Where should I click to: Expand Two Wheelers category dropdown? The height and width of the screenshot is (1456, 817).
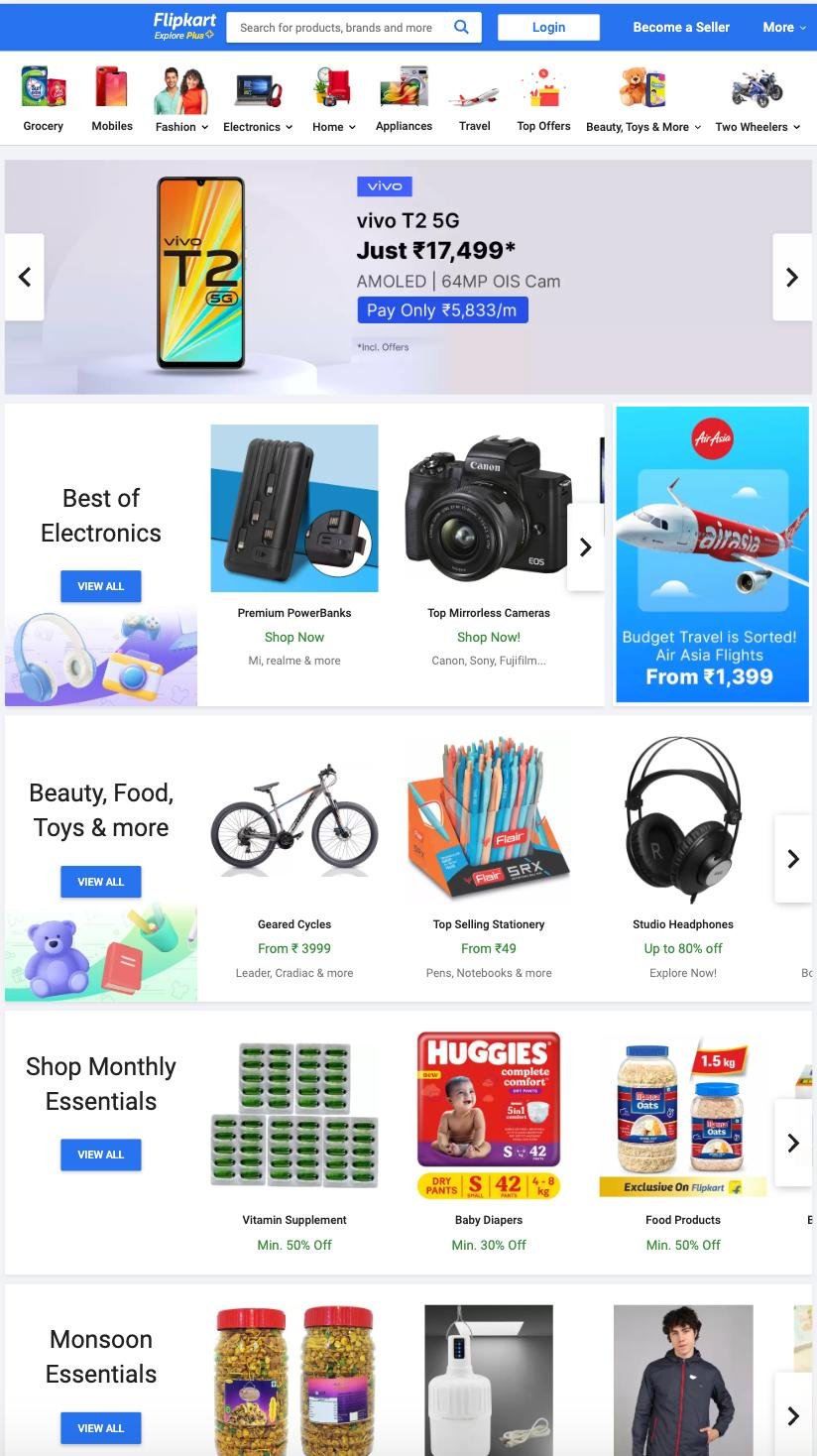coord(758,127)
